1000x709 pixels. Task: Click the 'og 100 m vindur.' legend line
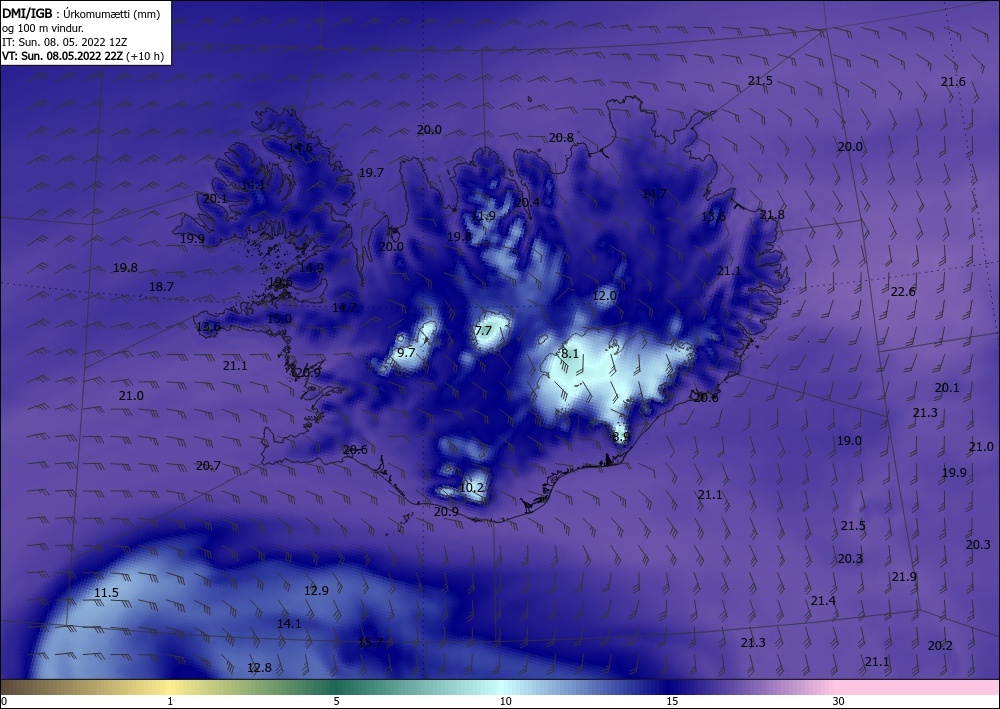tap(43, 28)
